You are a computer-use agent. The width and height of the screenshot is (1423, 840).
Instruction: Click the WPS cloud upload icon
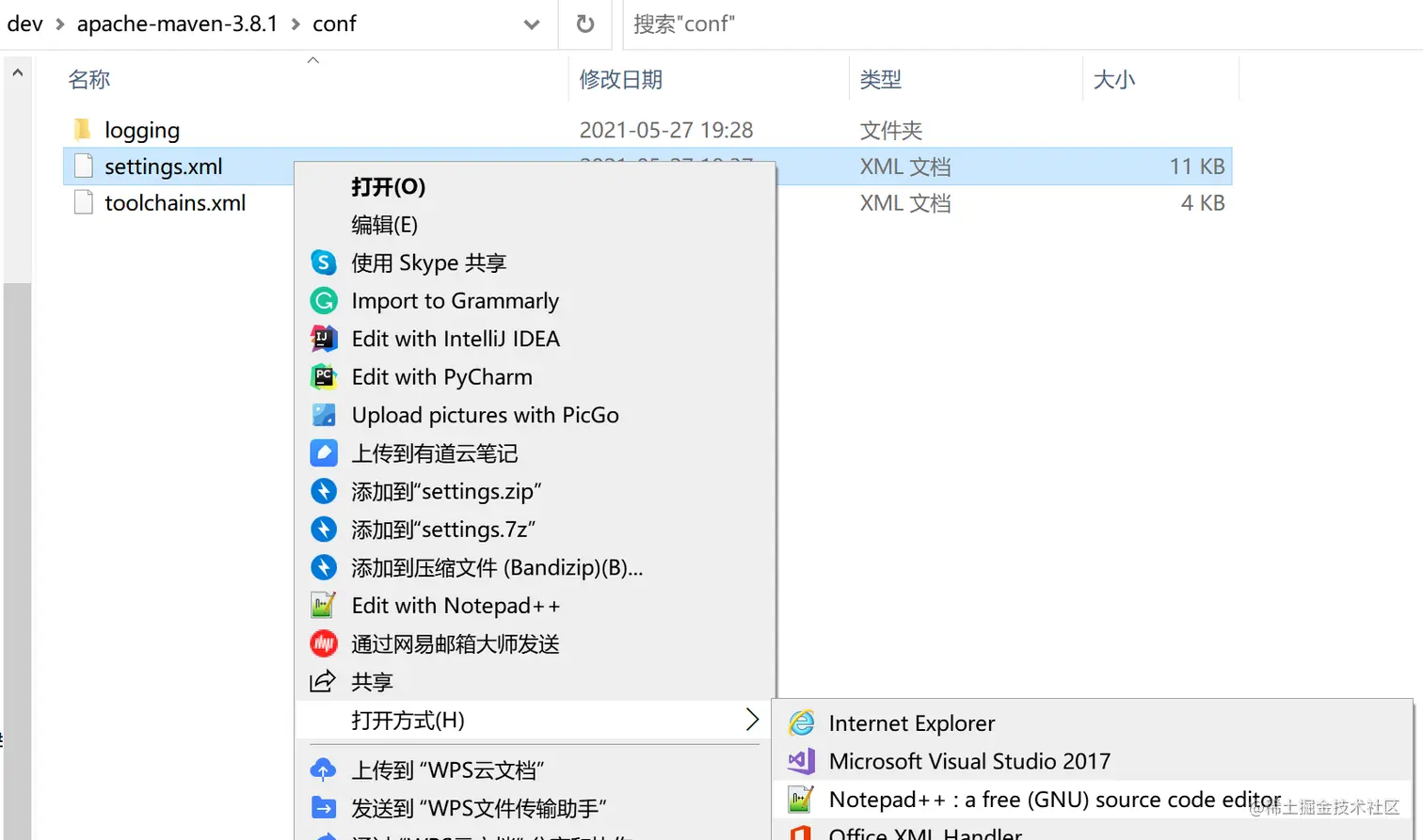323,769
